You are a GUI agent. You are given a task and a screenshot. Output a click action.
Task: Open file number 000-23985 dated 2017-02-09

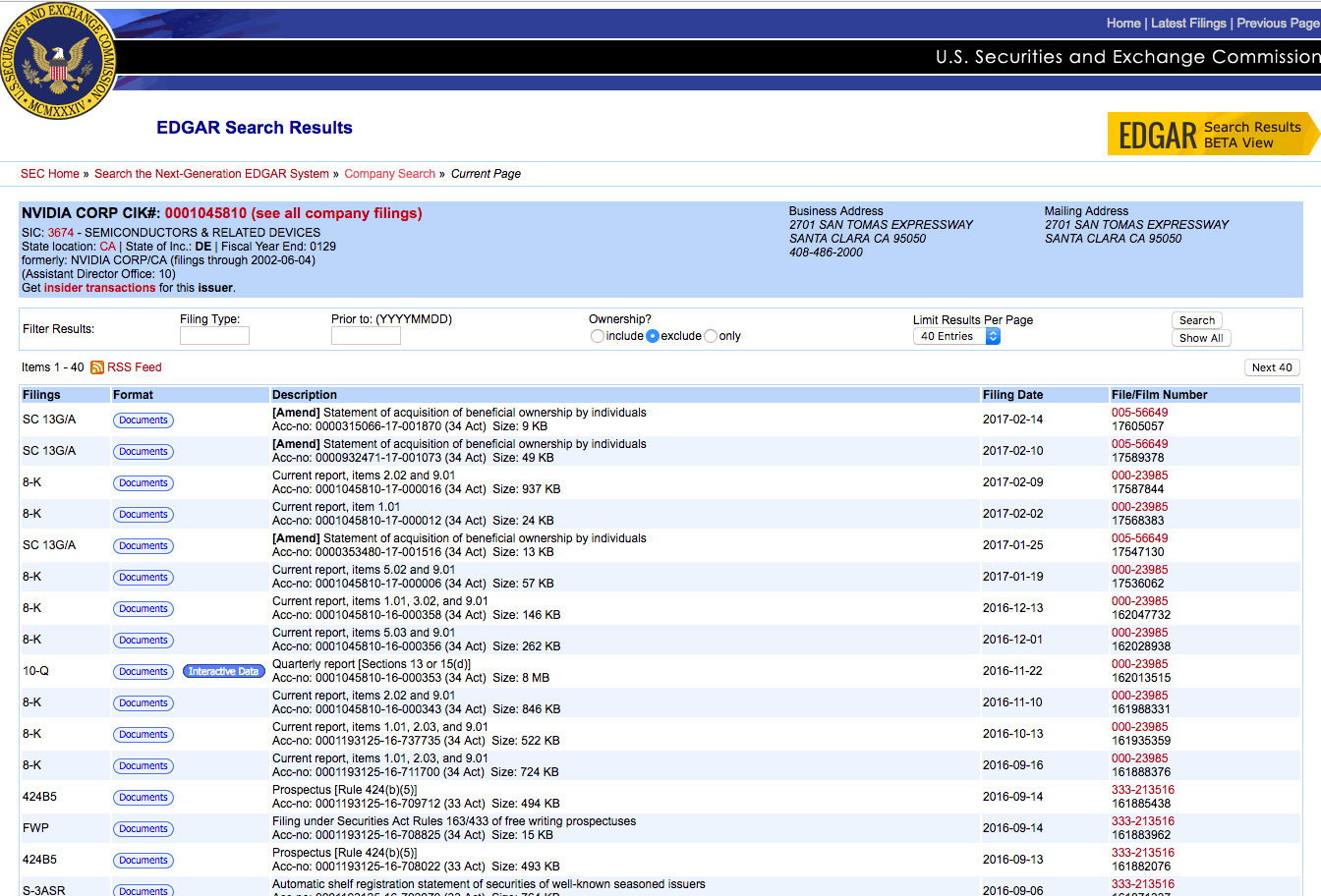[1140, 476]
